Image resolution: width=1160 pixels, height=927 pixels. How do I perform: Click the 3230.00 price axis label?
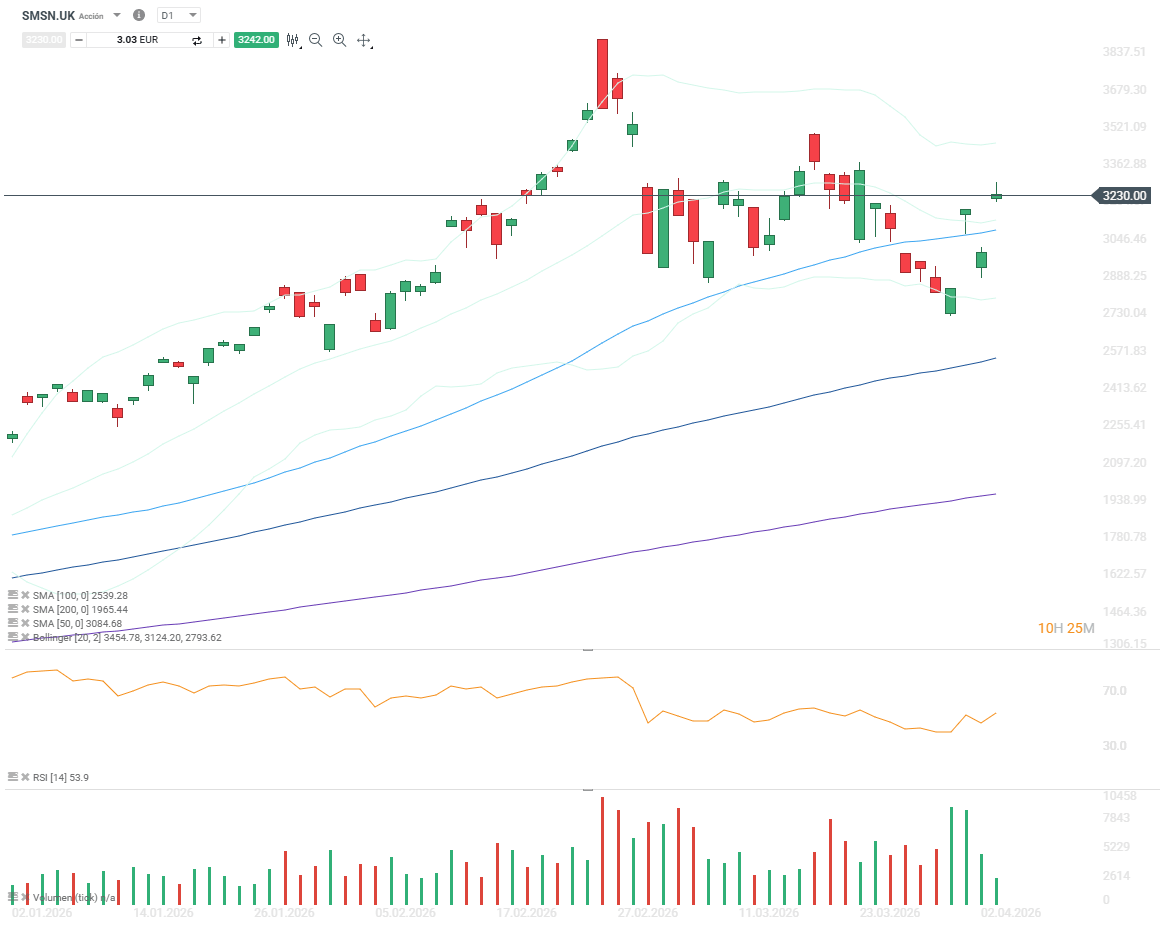[x=1124, y=196]
